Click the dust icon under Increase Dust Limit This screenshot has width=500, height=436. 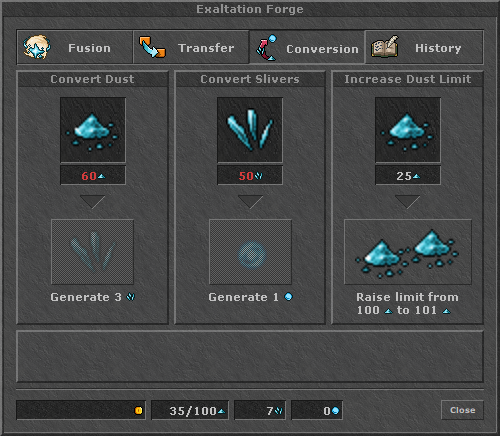click(x=408, y=130)
